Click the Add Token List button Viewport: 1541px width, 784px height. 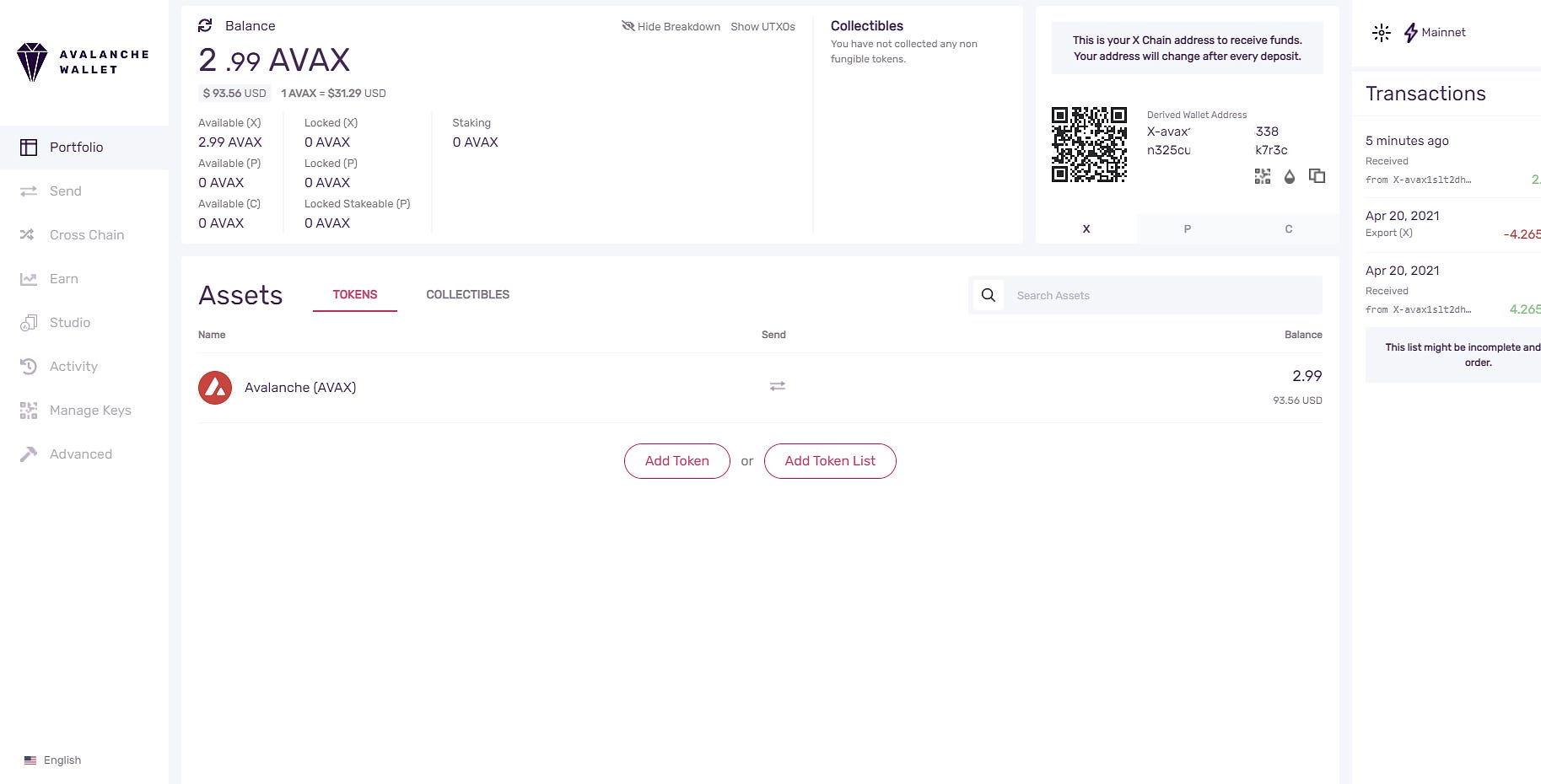pos(830,461)
